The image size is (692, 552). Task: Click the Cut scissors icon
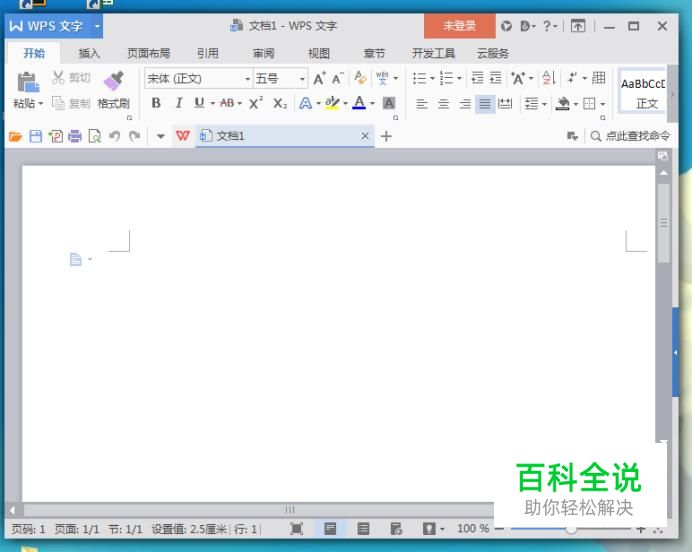[58, 78]
